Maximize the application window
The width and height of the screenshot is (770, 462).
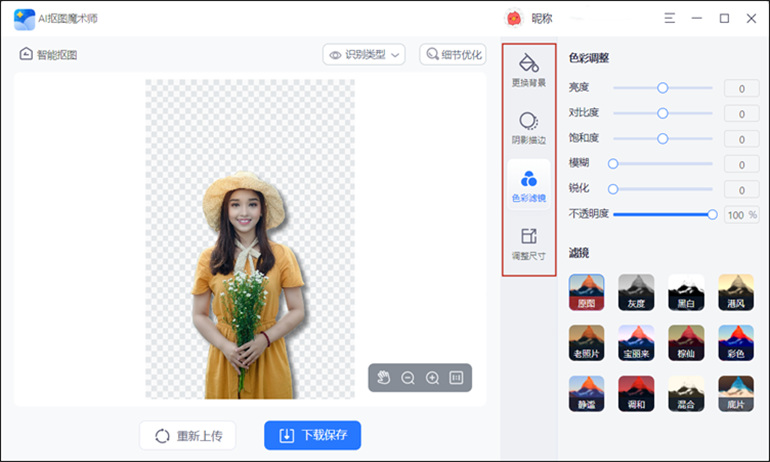724,18
